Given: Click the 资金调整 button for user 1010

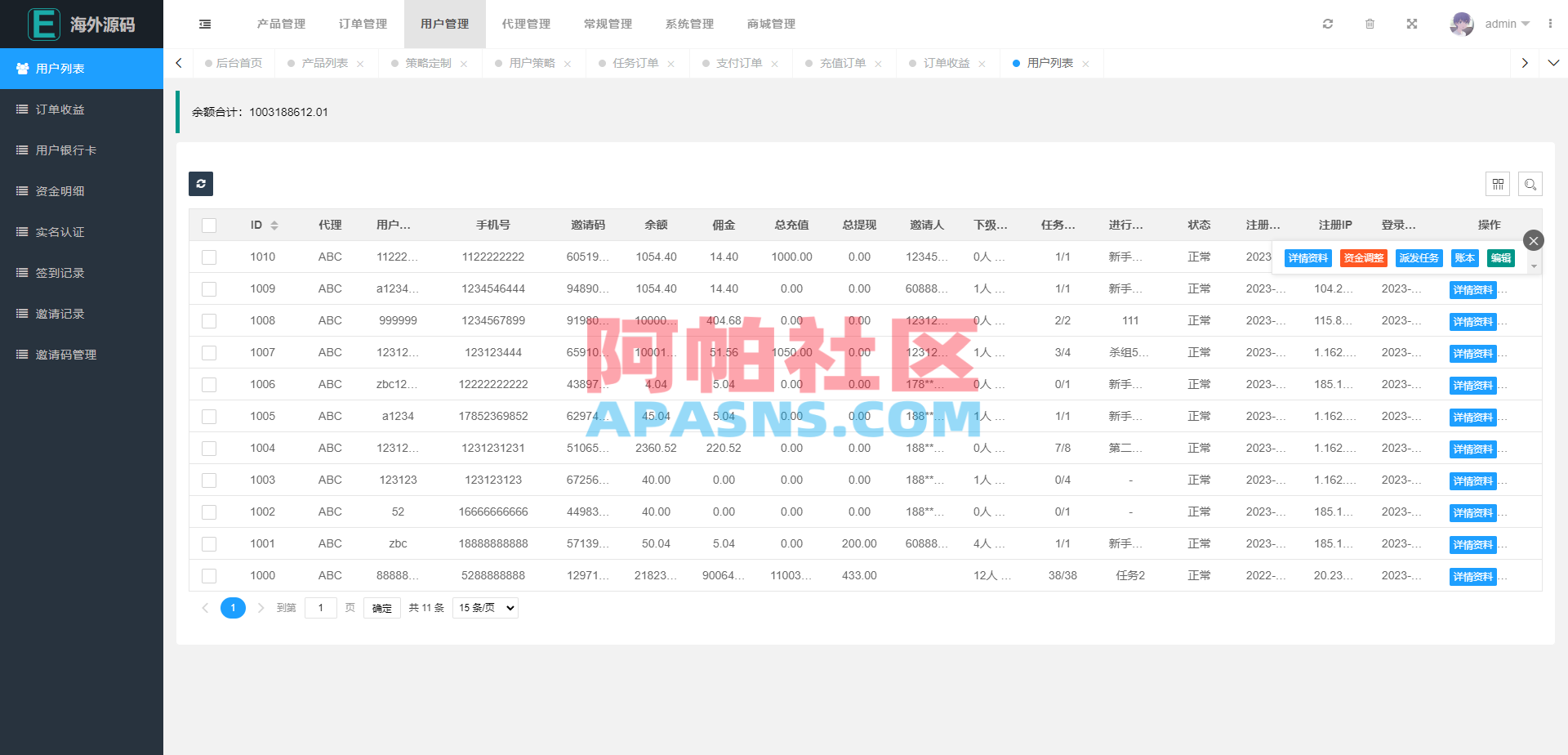Looking at the screenshot, I should [x=1363, y=257].
